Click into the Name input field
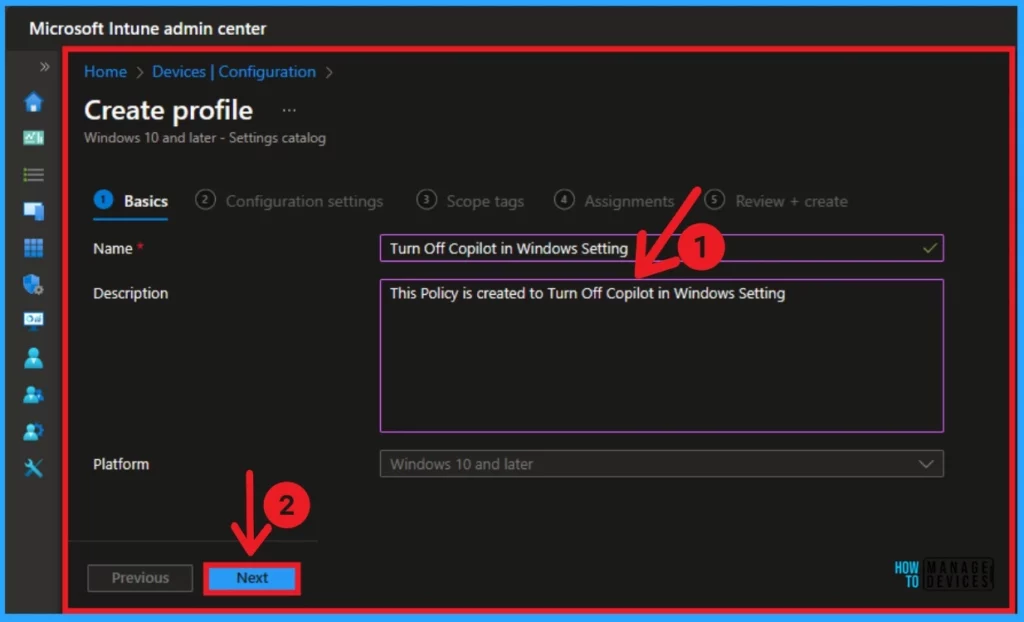Screen dimensions: 1024x622 662,248
